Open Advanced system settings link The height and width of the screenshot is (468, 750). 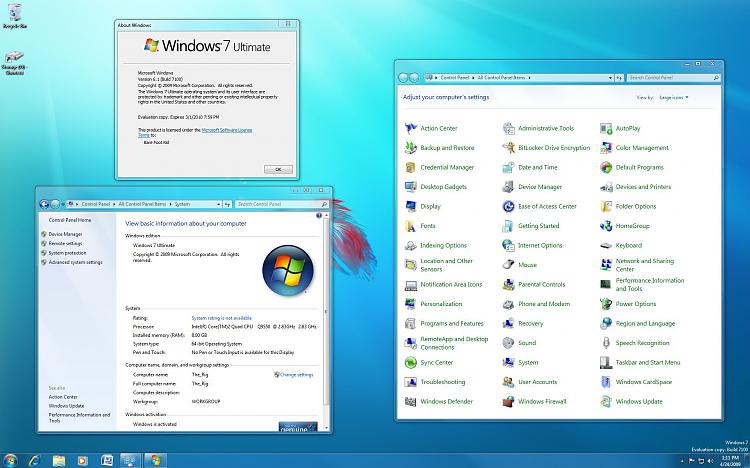tap(75, 262)
